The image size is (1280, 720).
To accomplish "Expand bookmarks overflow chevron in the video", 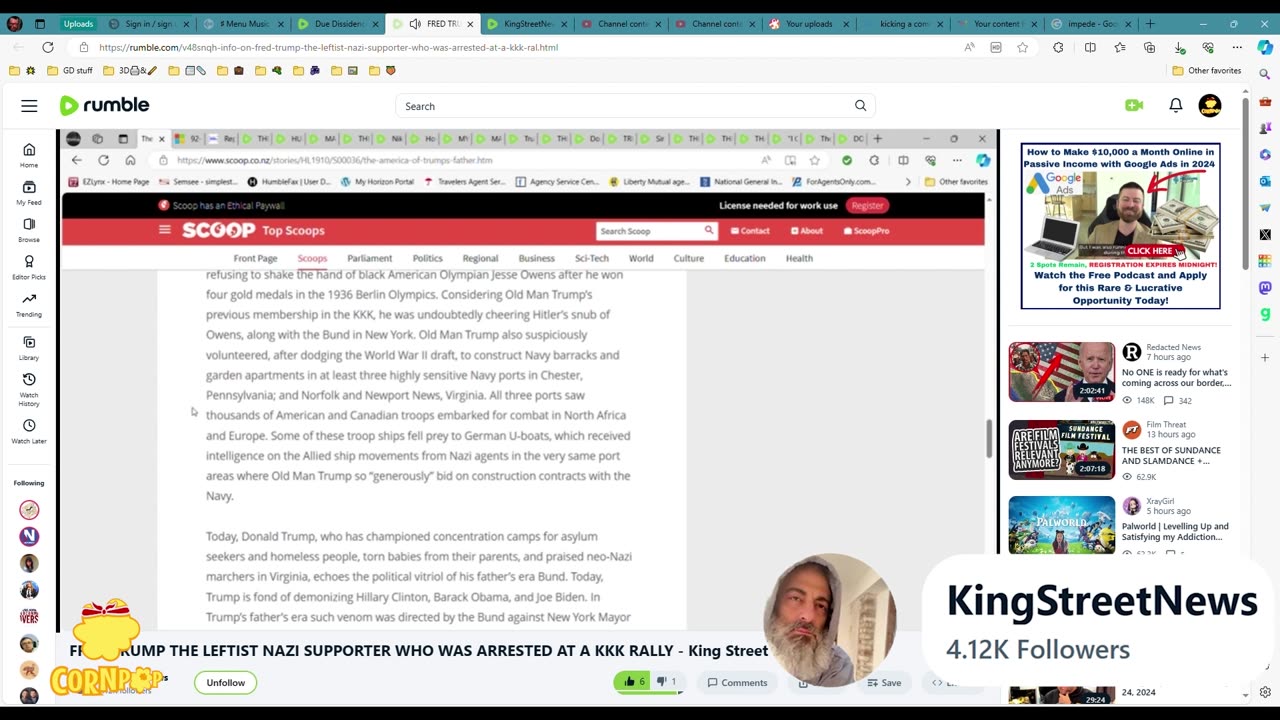I will 907,182.
